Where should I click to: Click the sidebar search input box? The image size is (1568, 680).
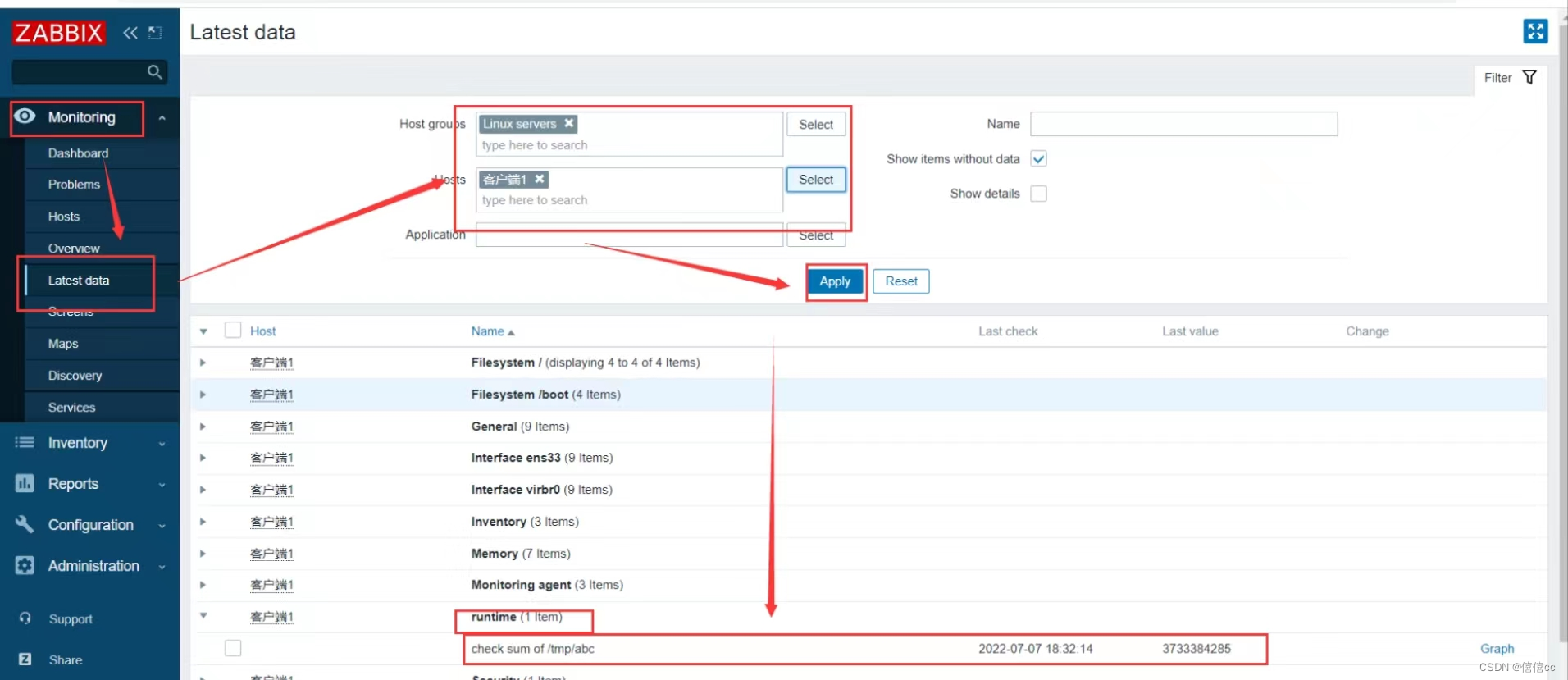tap(78, 72)
